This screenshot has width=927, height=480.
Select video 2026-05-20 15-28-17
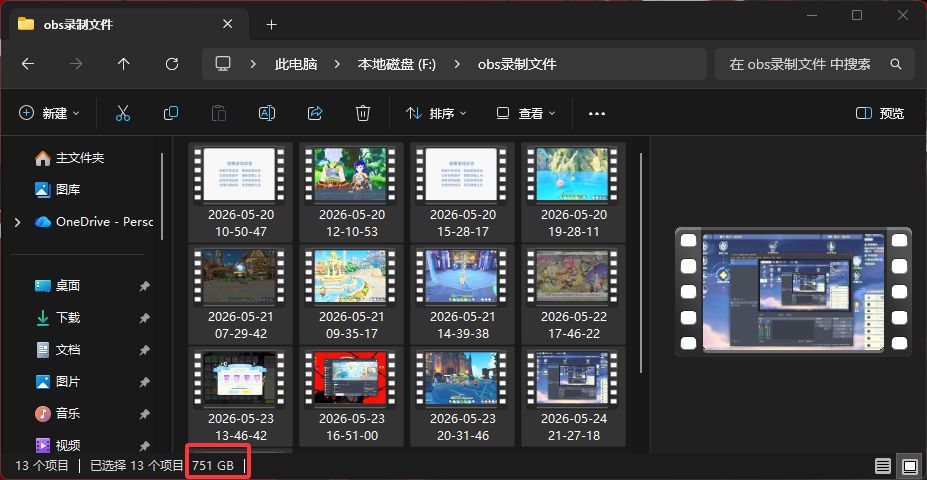click(463, 192)
